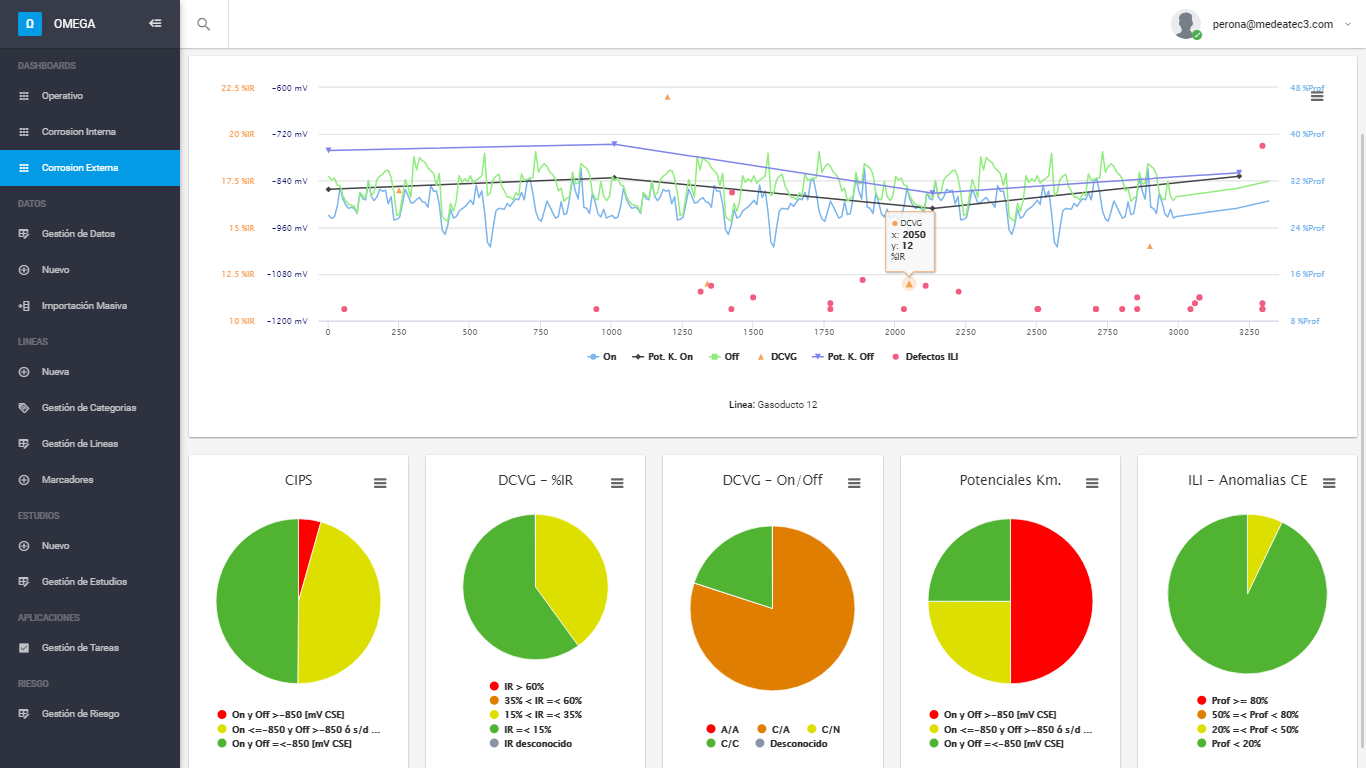Open Gestión de Estudios
The height and width of the screenshot is (768, 1366).
click(x=90, y=582)
